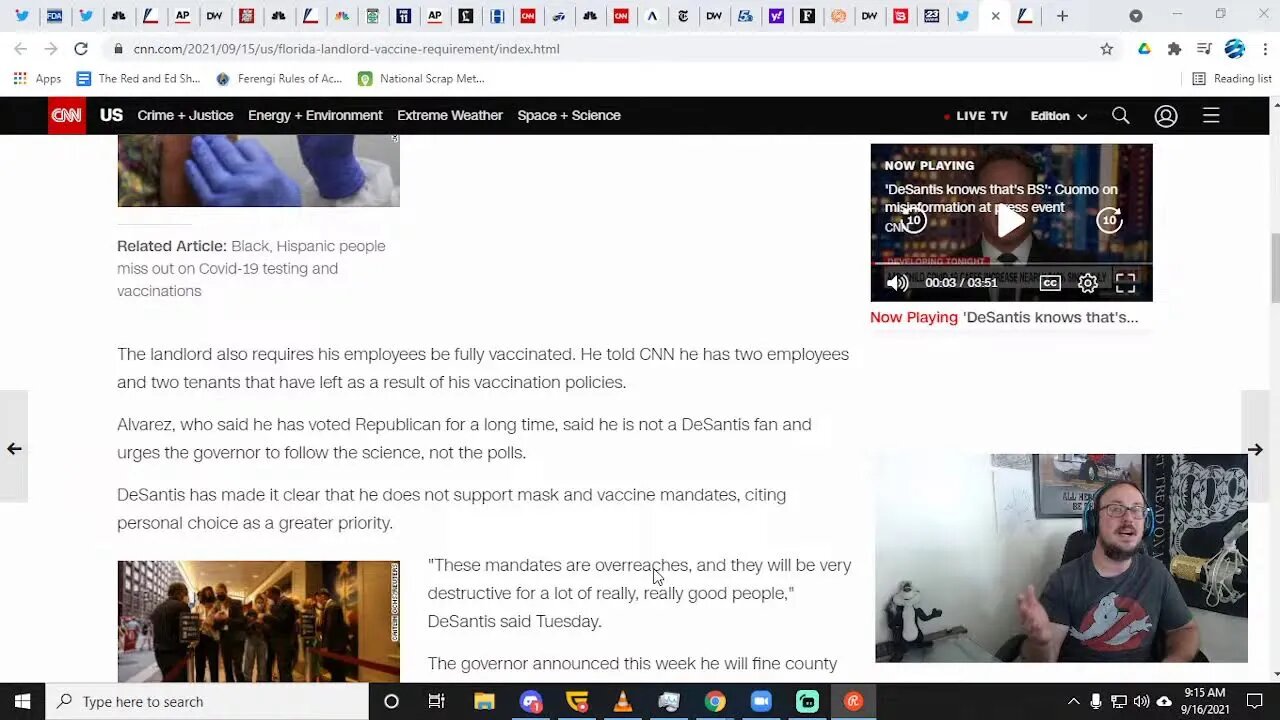Image resolution: width=1280 pixels, height=720 pixels.
Task: Open Energy + Environment section
Action: pos(315,115)
